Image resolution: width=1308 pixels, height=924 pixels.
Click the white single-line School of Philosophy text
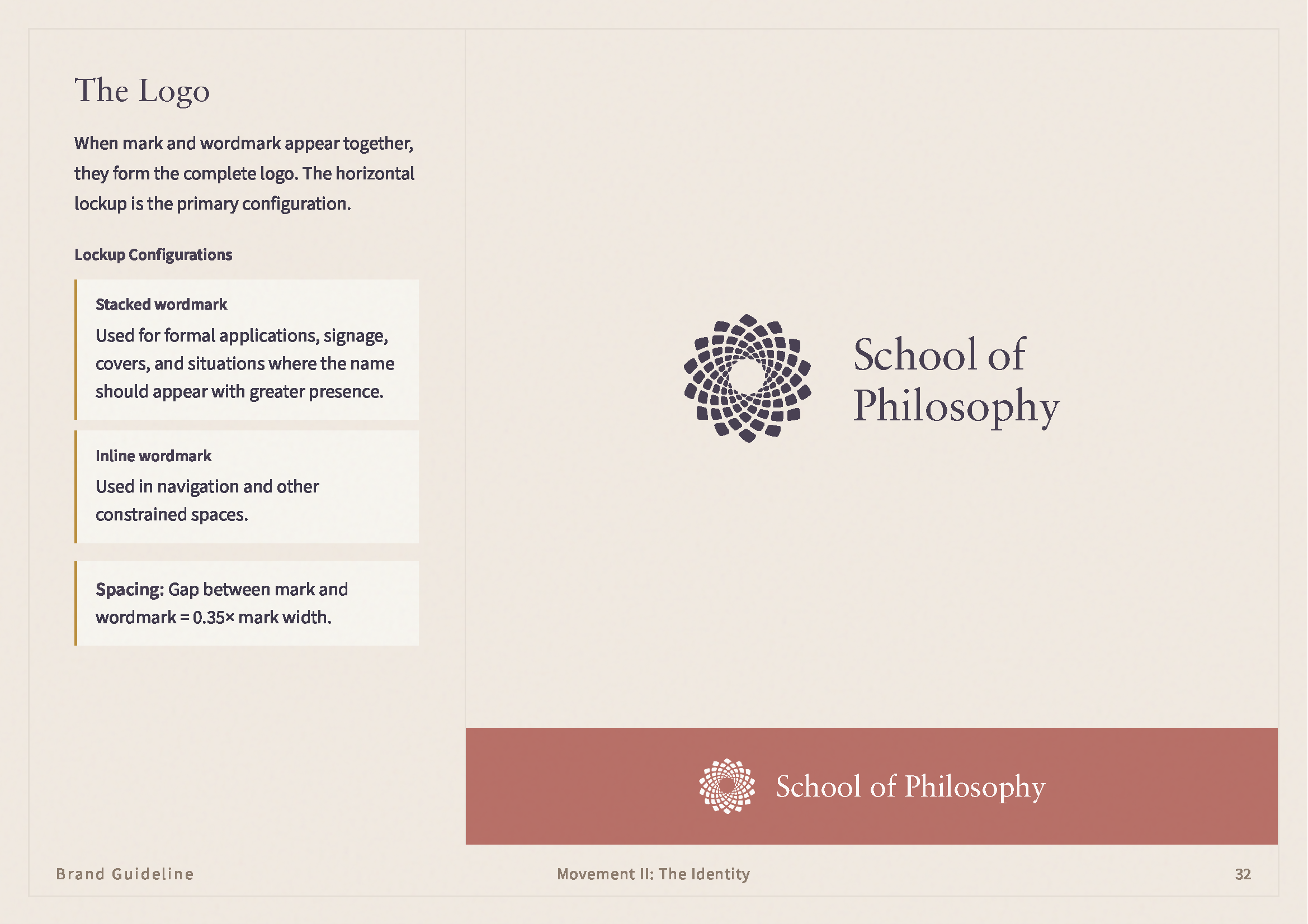910,787
